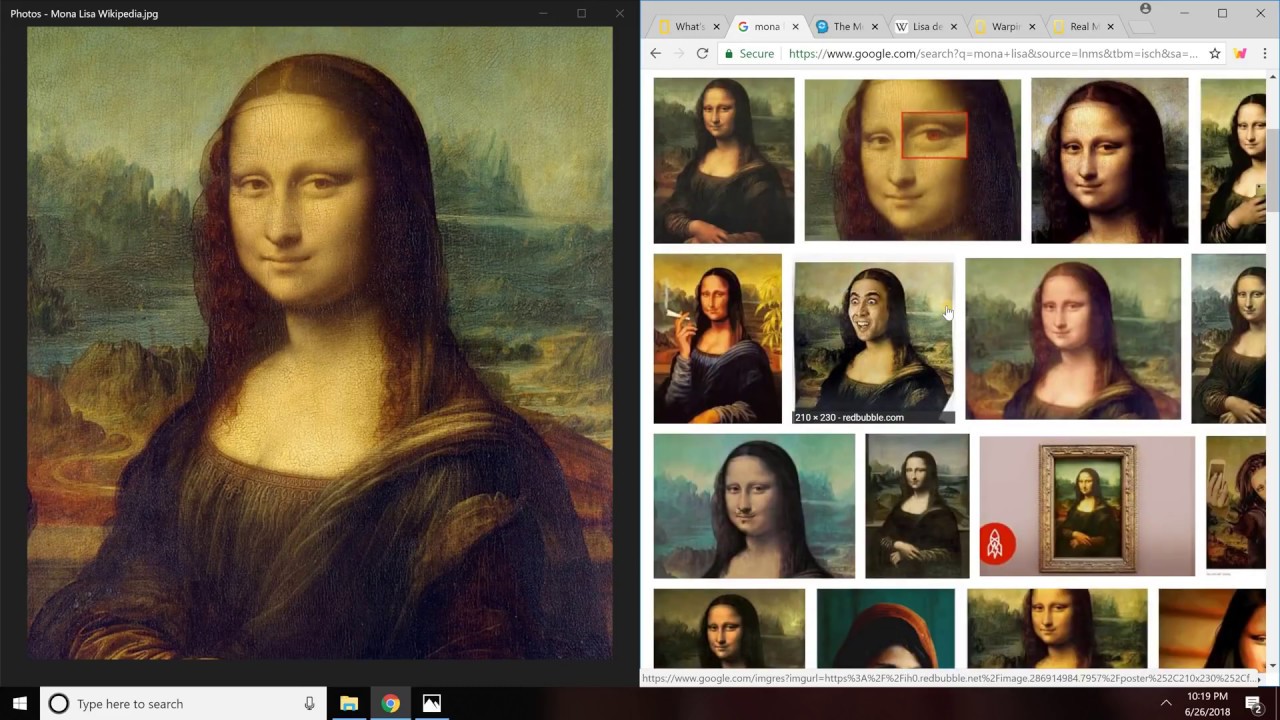Click the Chrome taskbar icon
Viewport: 1280px width, 720px height.
pos(390,704)
